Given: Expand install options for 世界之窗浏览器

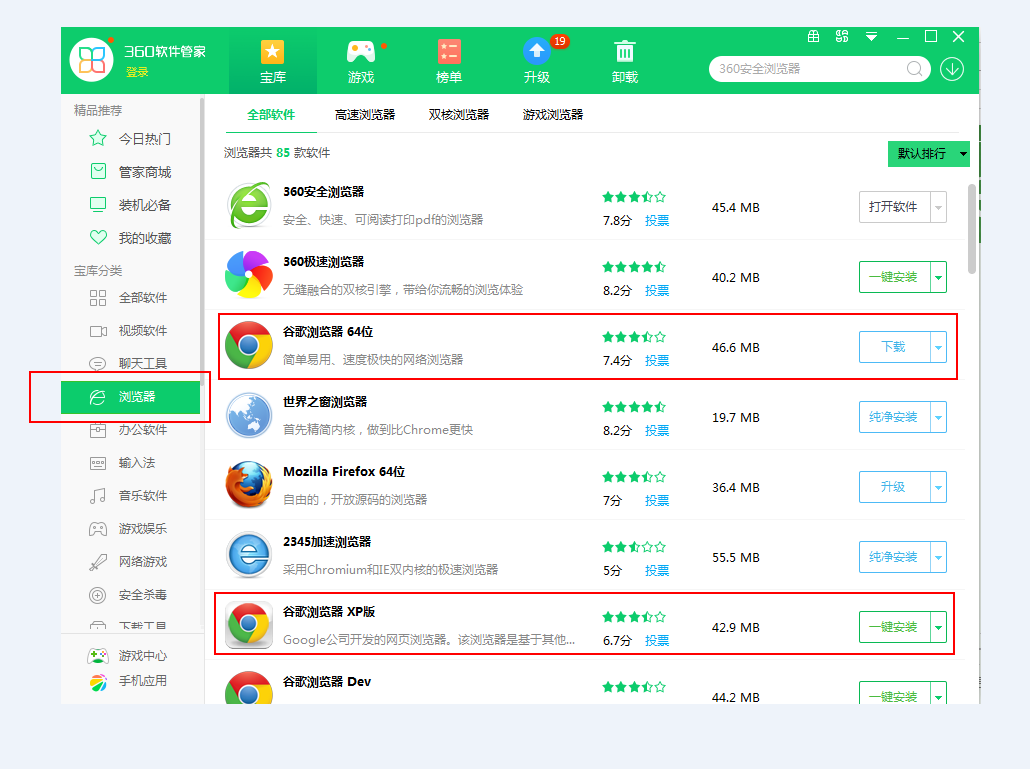Looking at the screenshot, I should [938, 417].
